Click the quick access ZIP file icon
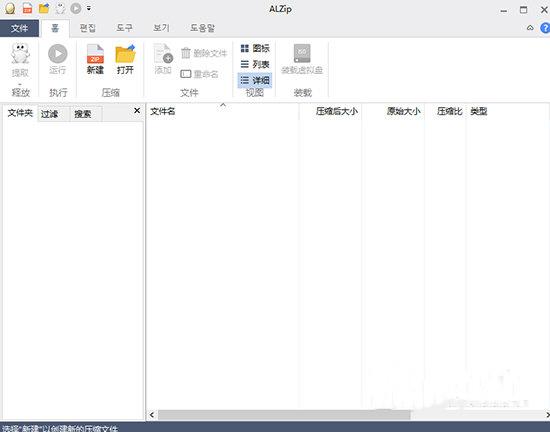The height and width of the screenshot is (432, 550). 27,8
